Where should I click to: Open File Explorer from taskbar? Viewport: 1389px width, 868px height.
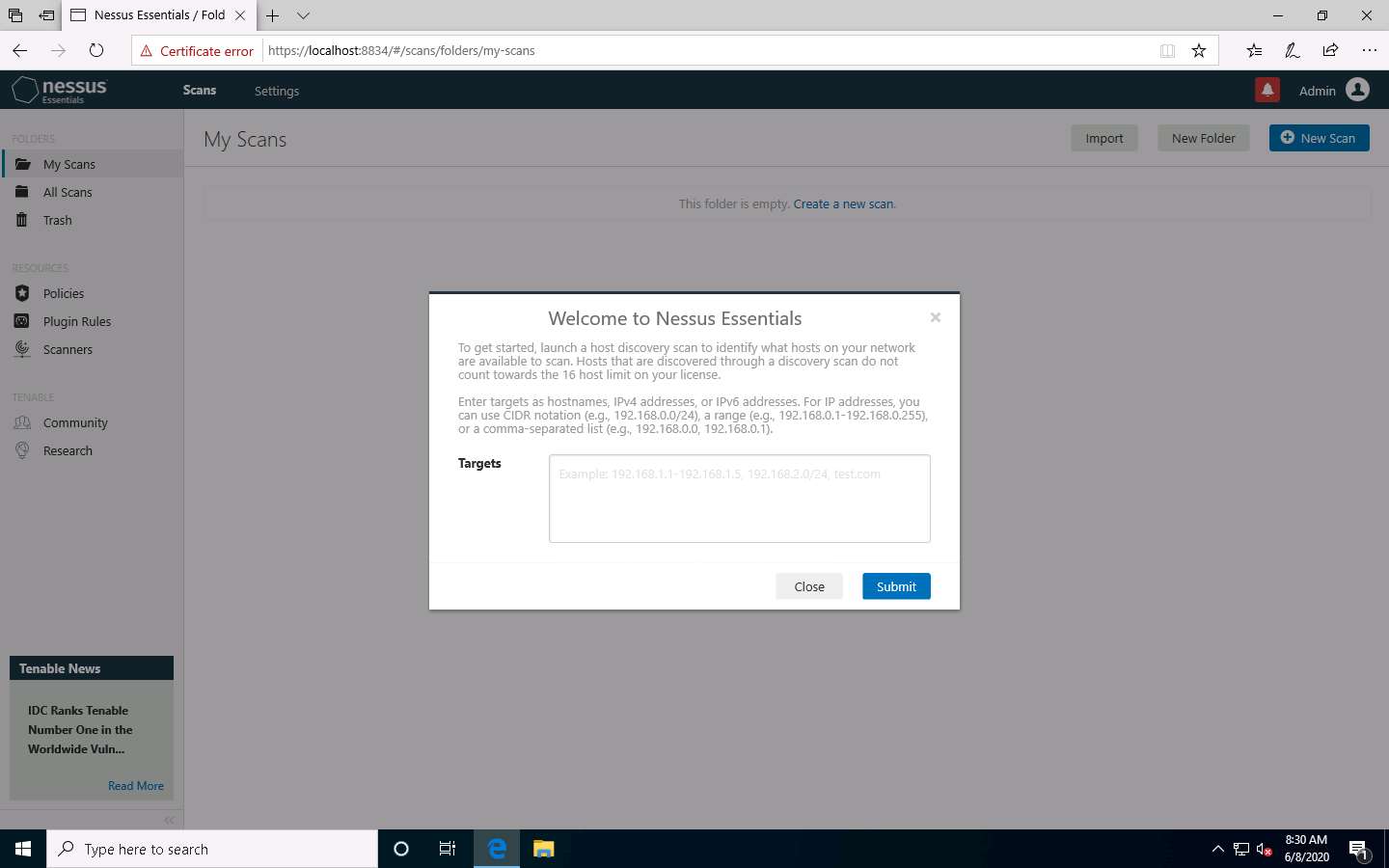click(x=544, y=849)
